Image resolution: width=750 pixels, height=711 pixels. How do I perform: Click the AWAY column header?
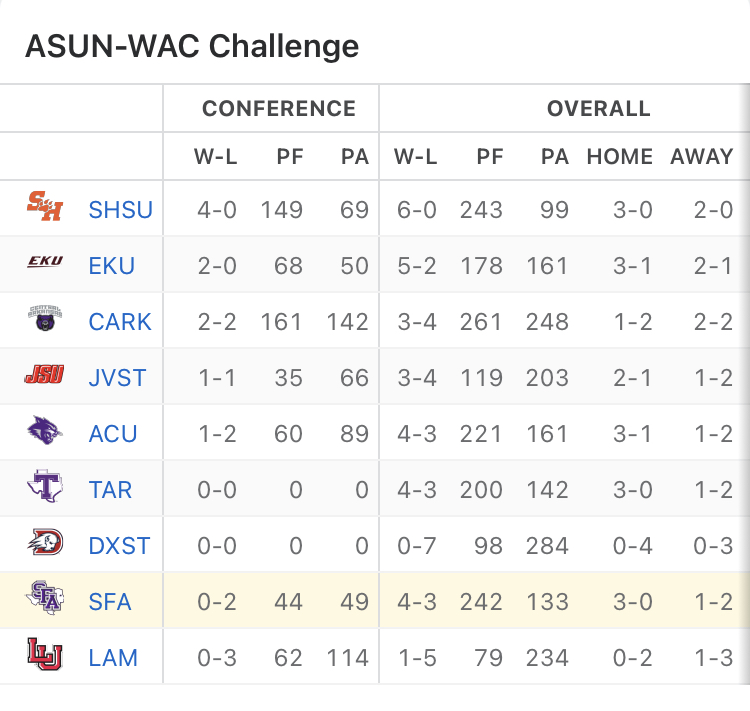[x=702, y=156]
